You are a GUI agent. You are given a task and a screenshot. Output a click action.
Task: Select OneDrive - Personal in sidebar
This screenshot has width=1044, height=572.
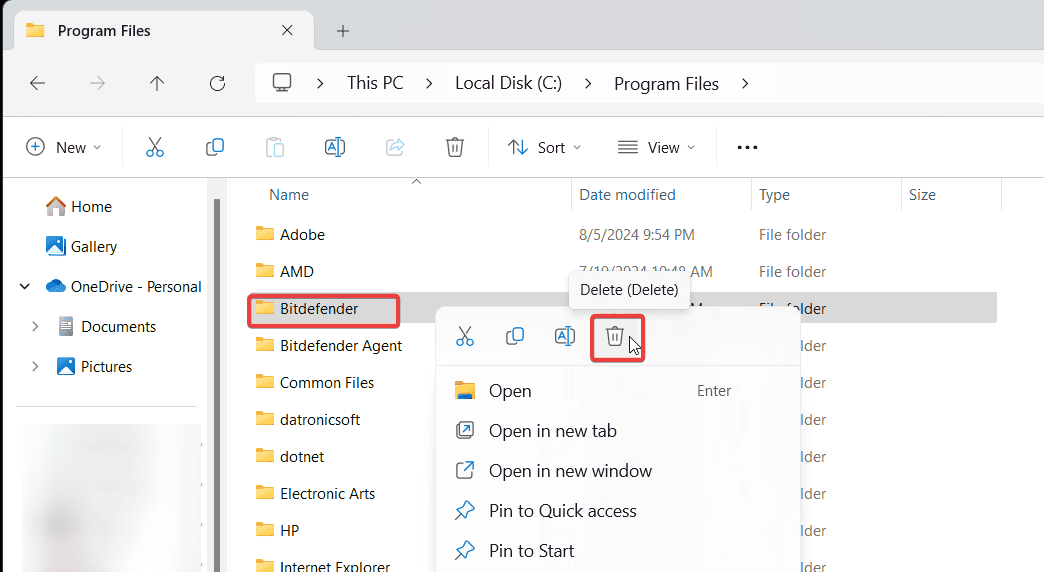coord(123,286)
